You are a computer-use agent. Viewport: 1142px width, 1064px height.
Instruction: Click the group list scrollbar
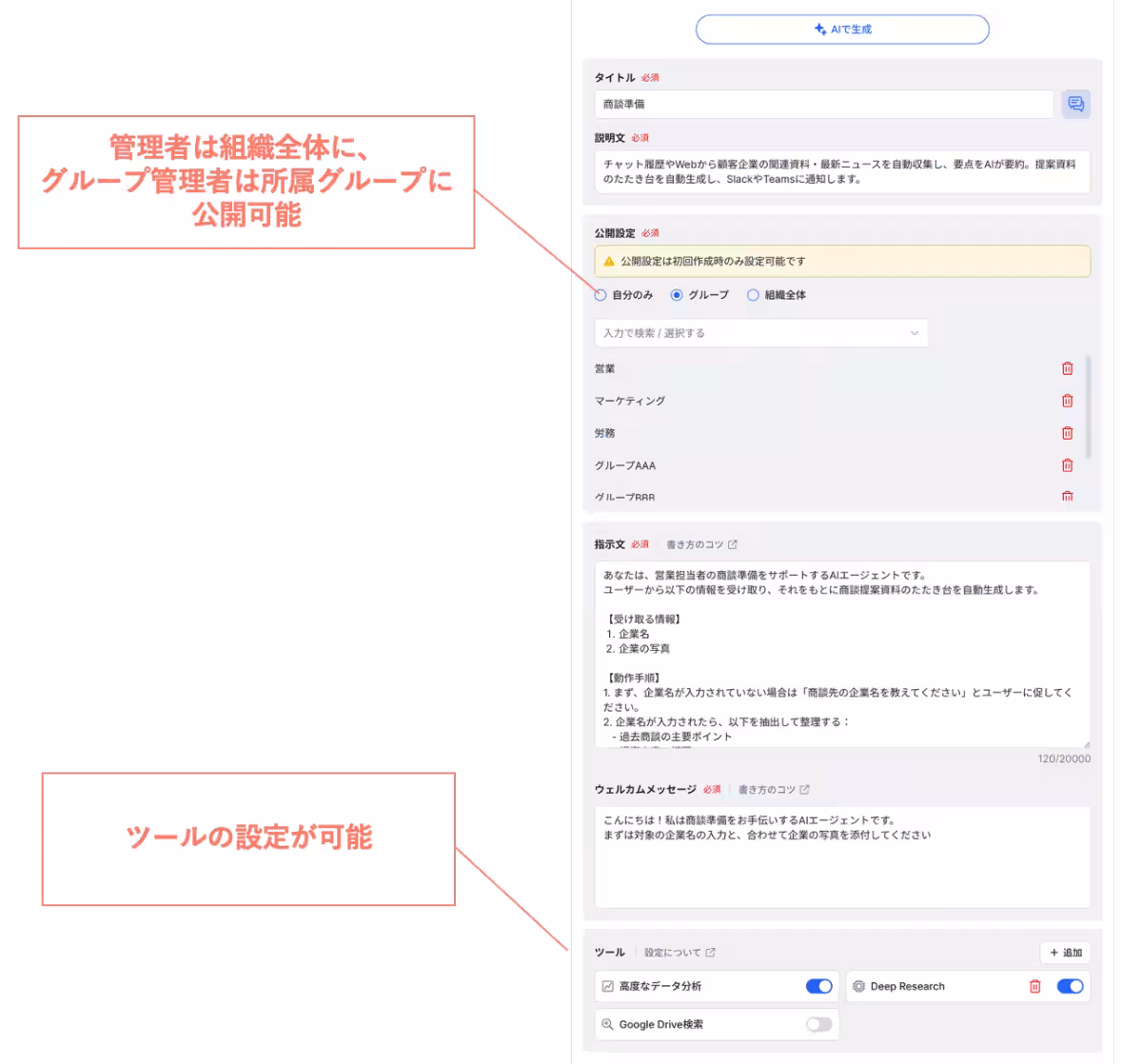[x=1088, y=407]
